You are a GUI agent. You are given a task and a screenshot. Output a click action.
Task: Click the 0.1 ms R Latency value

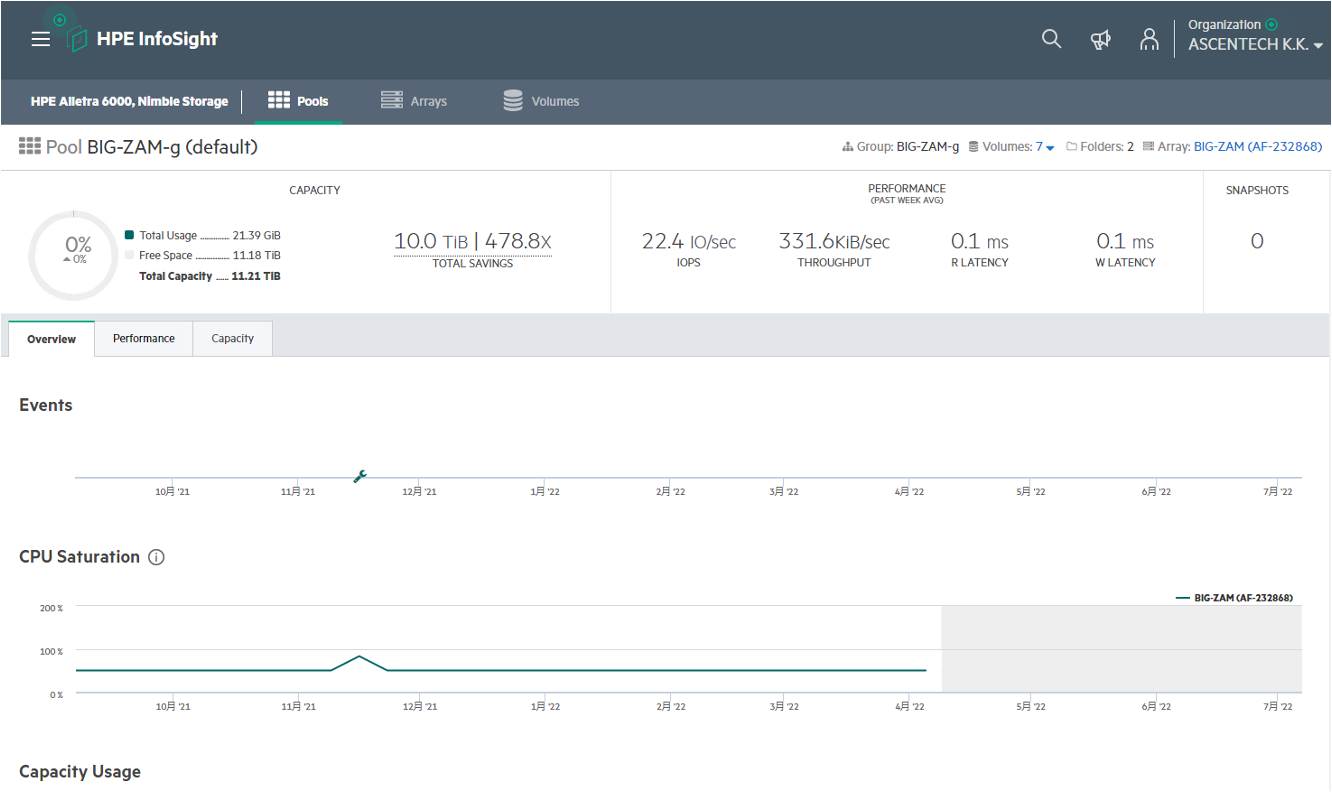click(x=979, y=241)
